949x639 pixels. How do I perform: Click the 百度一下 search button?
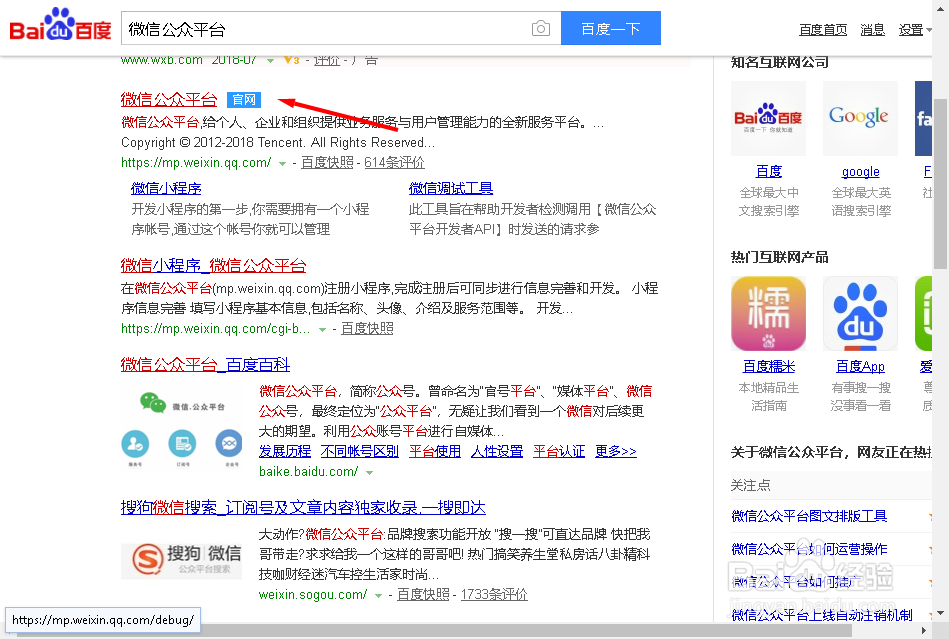tap(611, 28)
